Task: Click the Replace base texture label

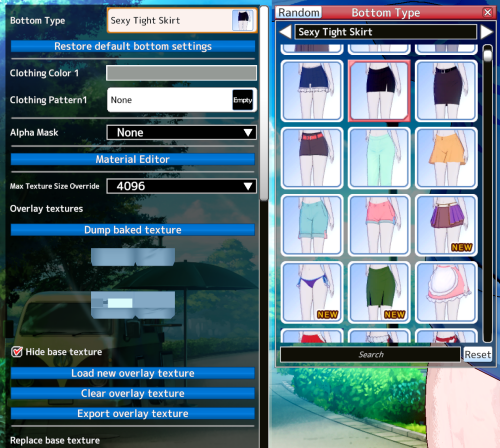Action: [55, 440]
